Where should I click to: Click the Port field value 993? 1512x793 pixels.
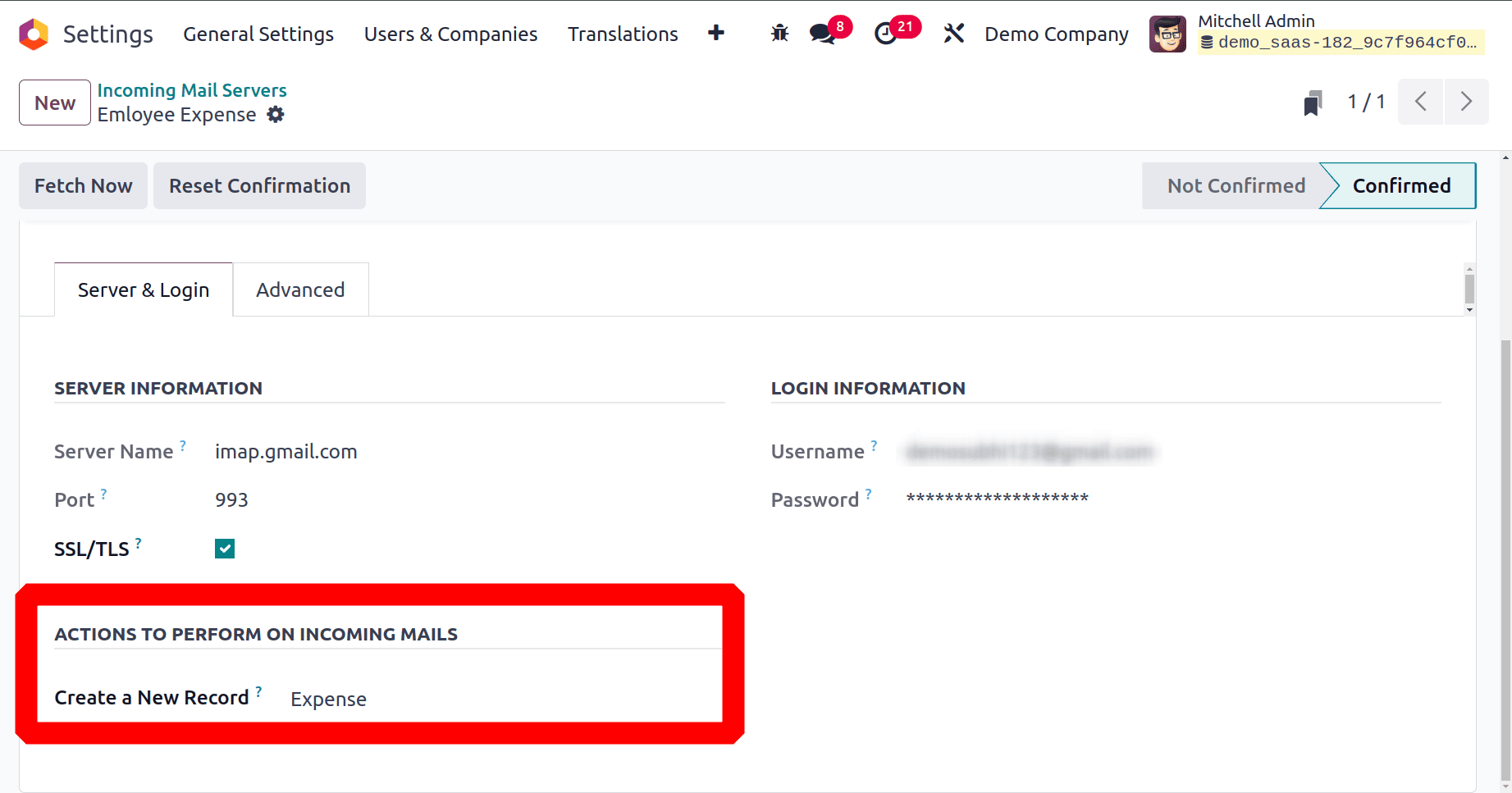point(231,500)
